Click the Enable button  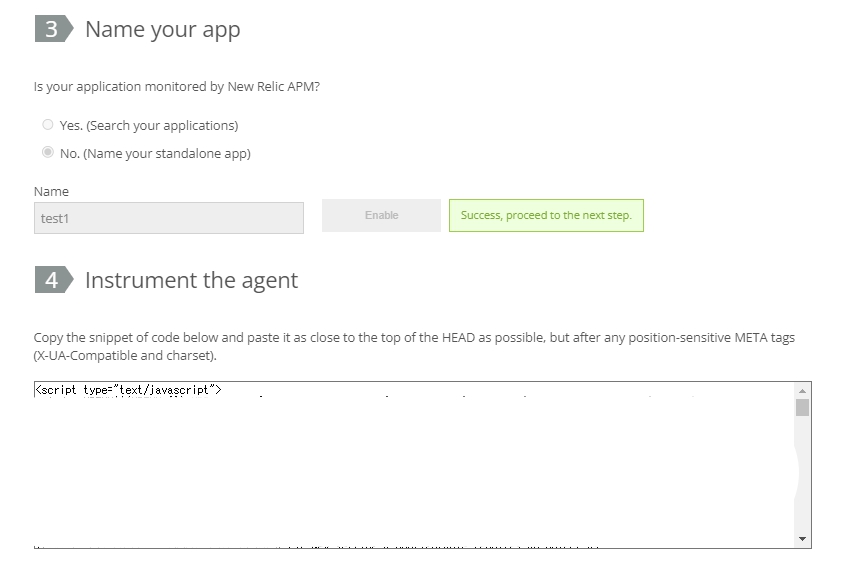tap(381, 216)
